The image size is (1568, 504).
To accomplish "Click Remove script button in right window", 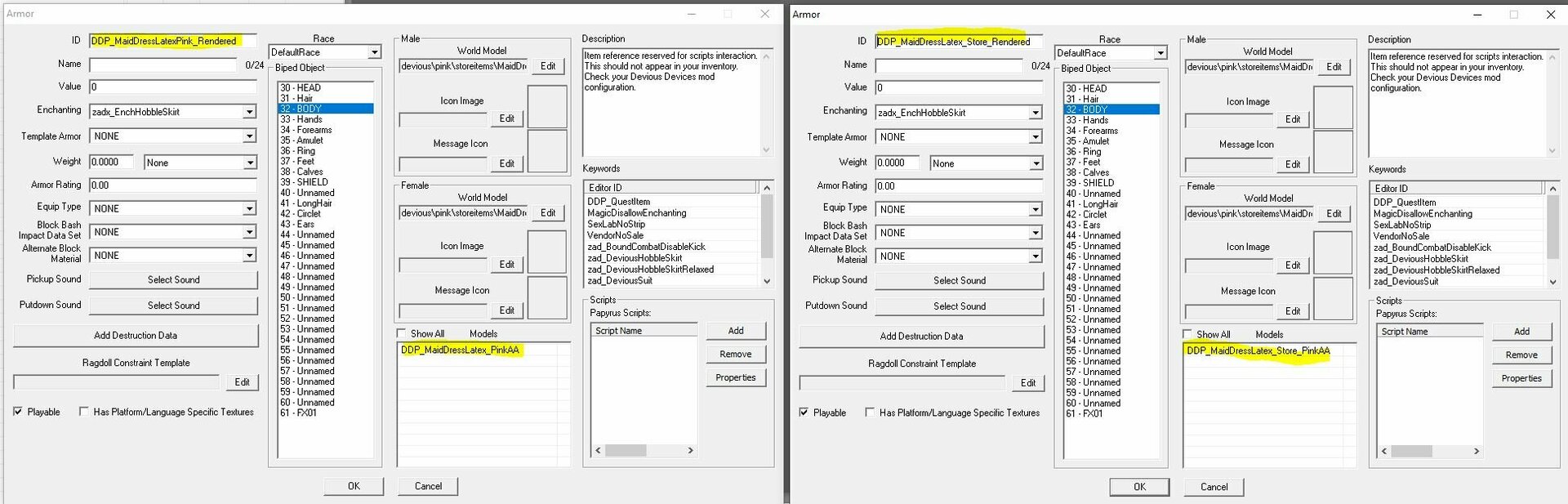I will 1521,355.
